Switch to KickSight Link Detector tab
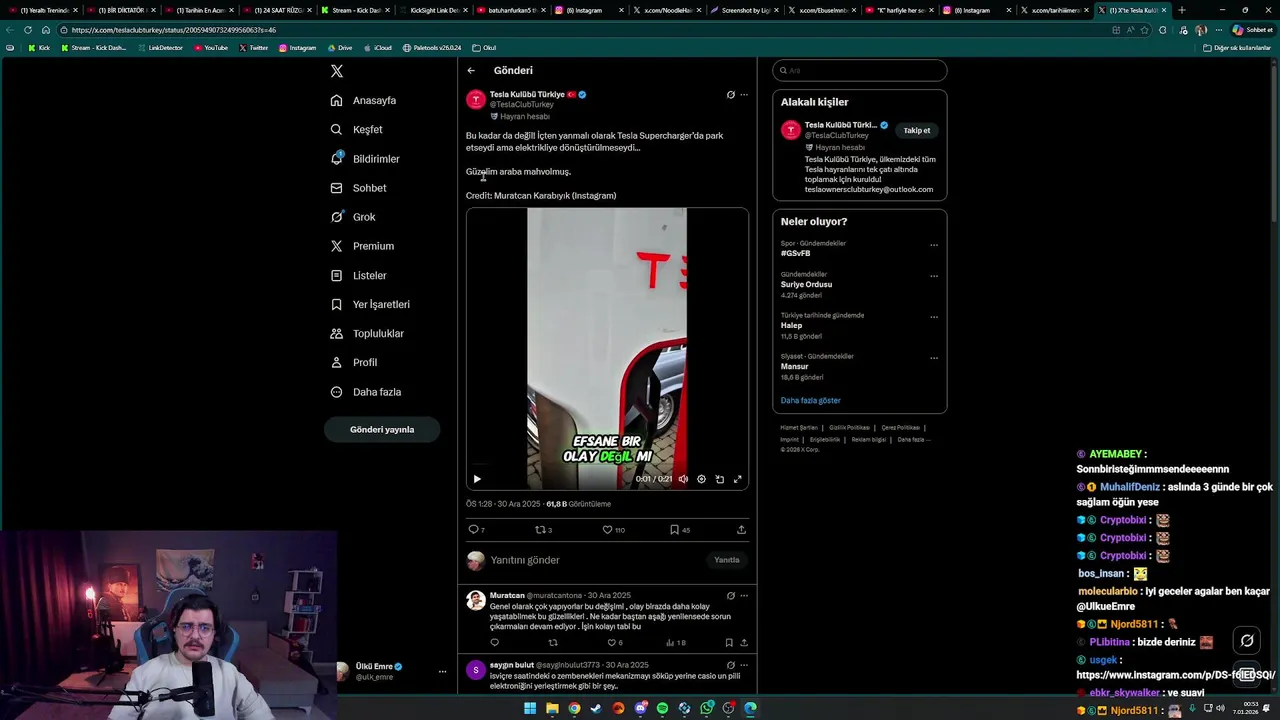 click(435, 10)
